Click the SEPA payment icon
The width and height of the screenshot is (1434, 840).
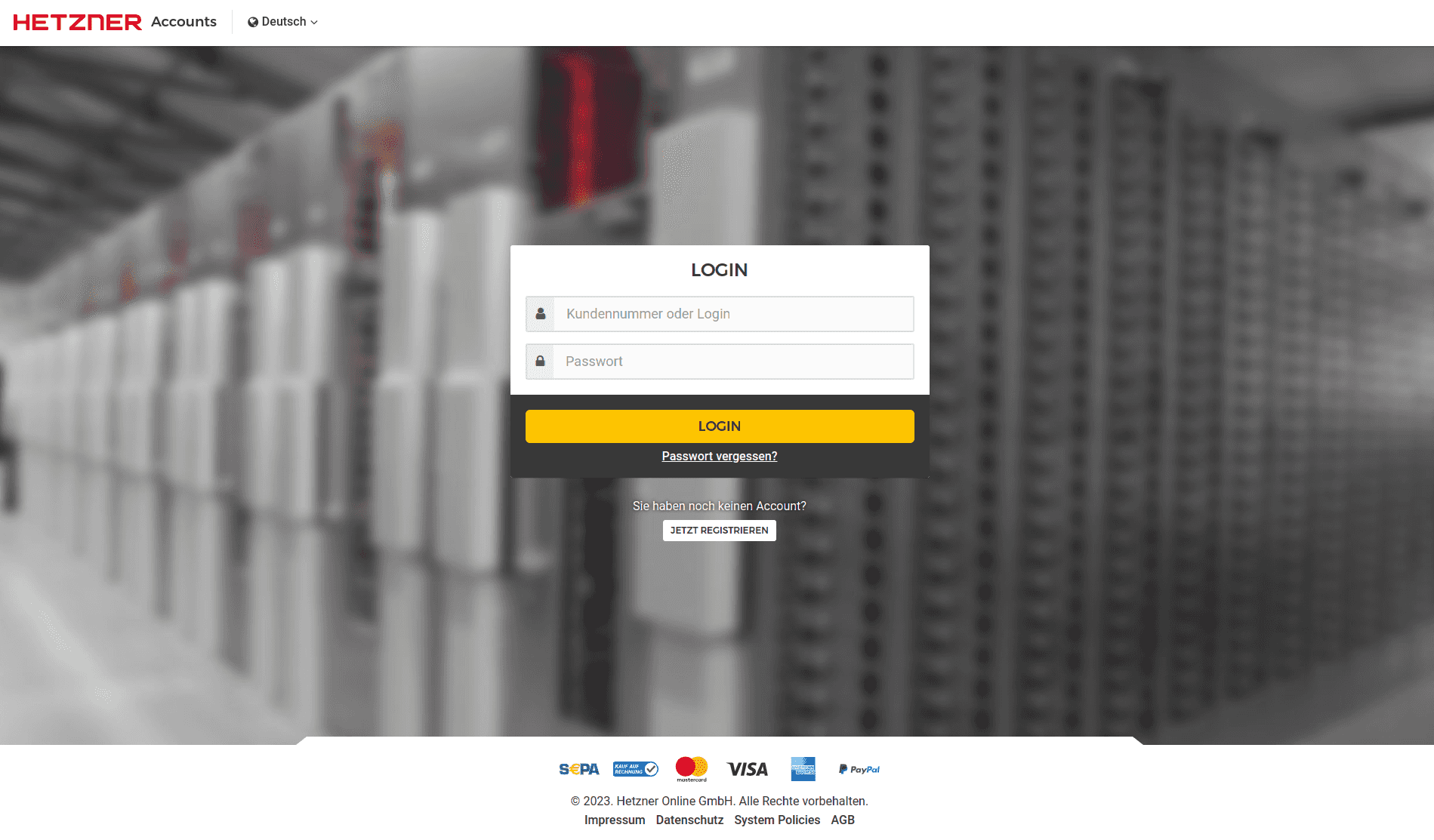579,769
